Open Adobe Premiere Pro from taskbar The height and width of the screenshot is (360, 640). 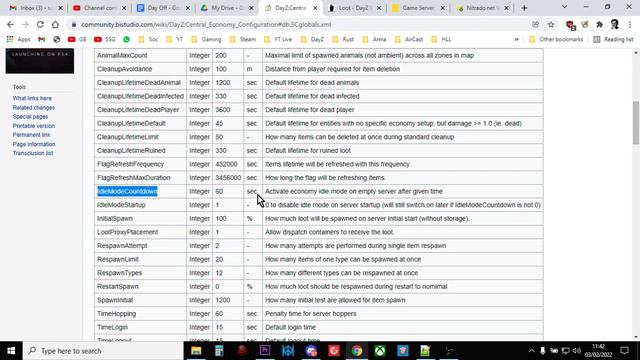[x=265, y=351]
